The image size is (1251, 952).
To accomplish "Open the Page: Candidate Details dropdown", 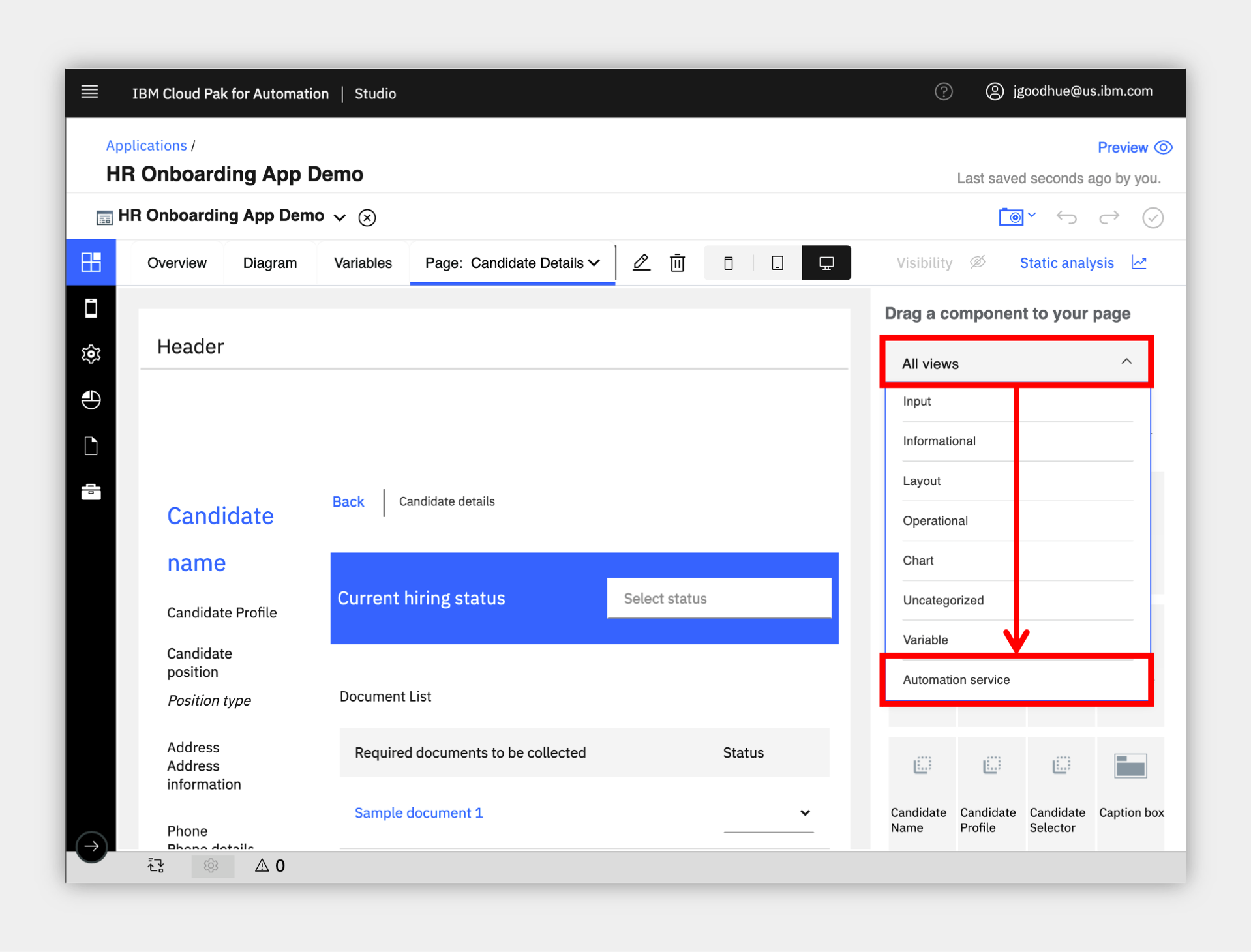I will pyautogui.click(x=513, y=263).
